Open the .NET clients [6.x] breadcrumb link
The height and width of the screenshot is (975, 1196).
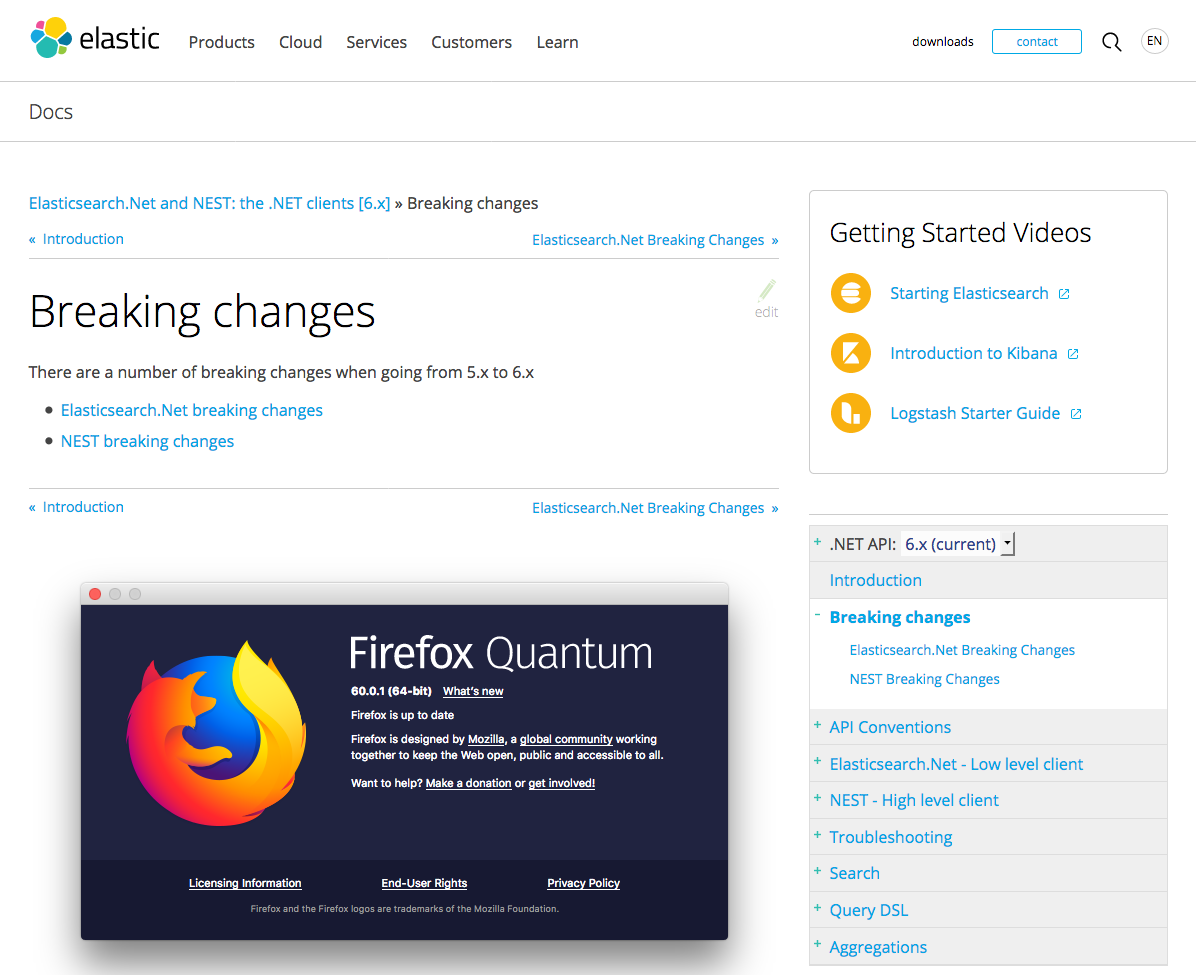click(x=210, y=204)
